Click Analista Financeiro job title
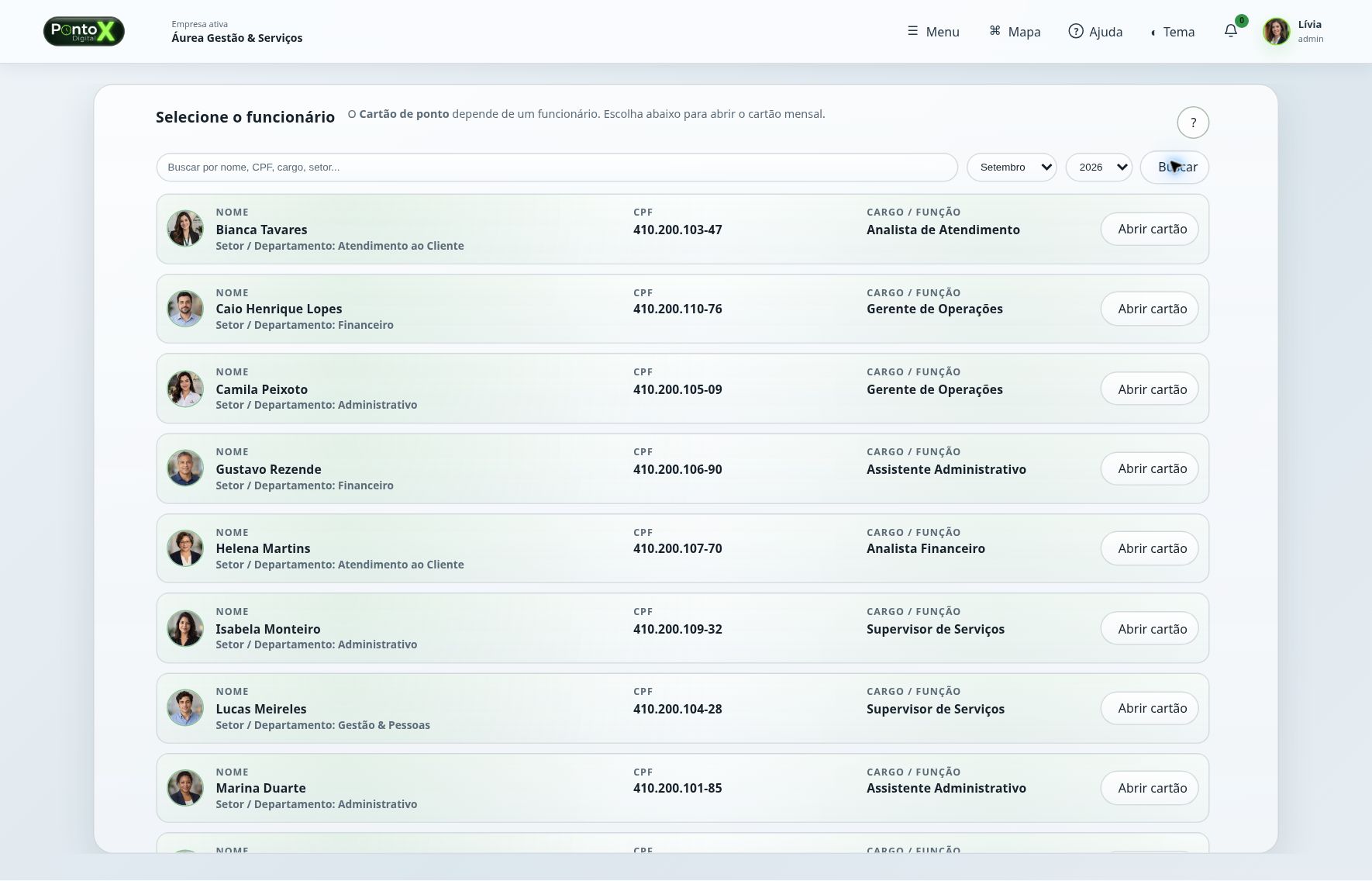 click(x=926, y=548)
